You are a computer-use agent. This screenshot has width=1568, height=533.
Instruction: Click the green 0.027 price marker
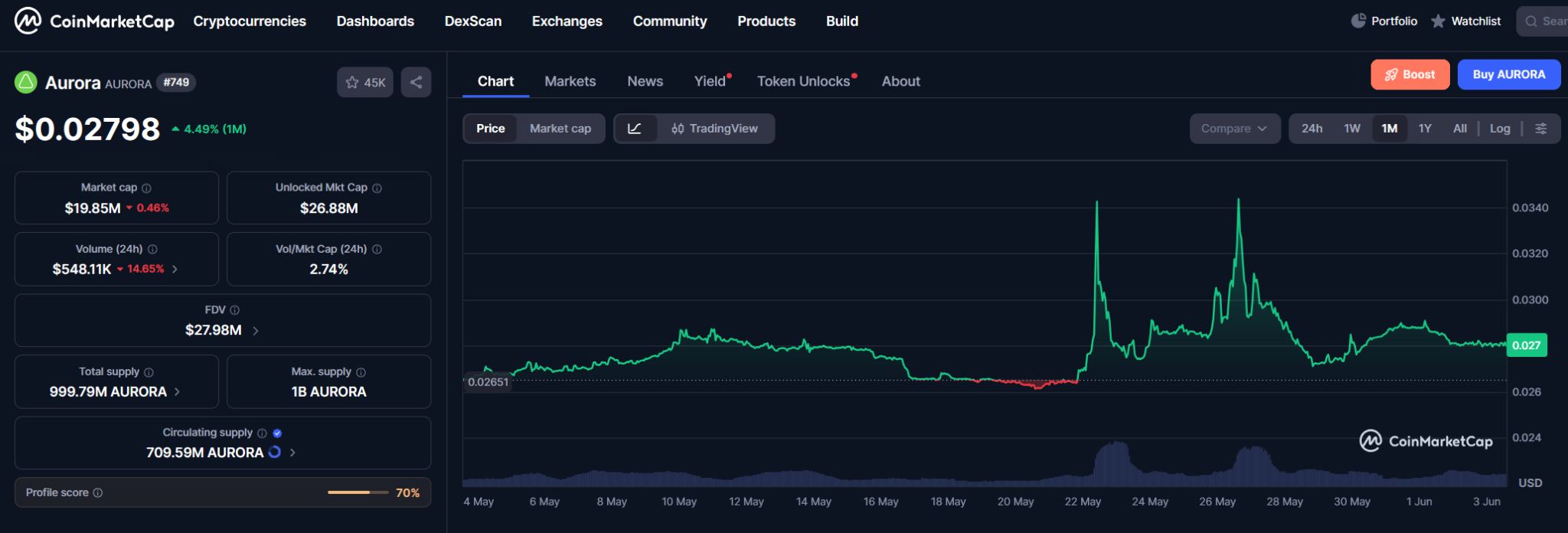click(1527, 345)
